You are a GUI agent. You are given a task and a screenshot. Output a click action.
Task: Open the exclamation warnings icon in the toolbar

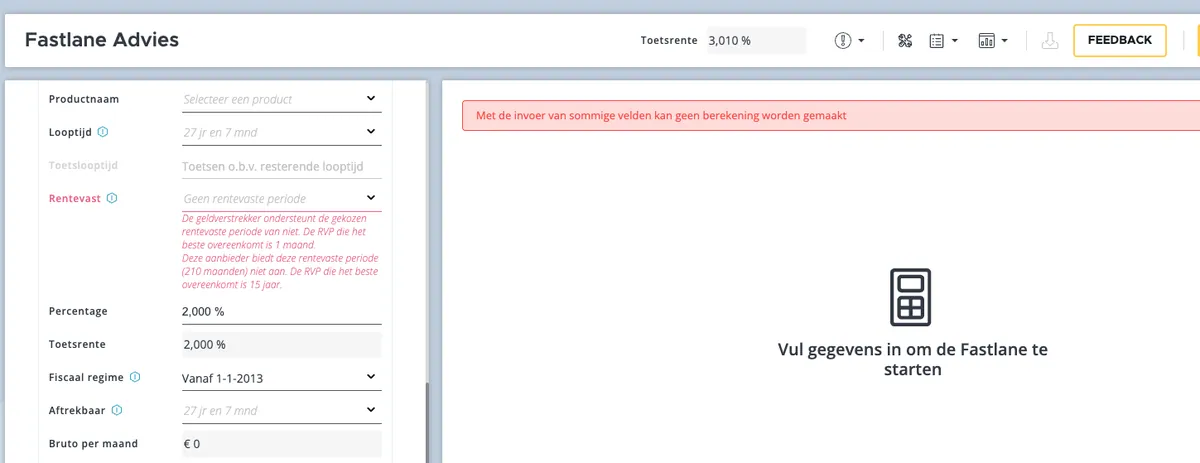(x=842, y=41)
